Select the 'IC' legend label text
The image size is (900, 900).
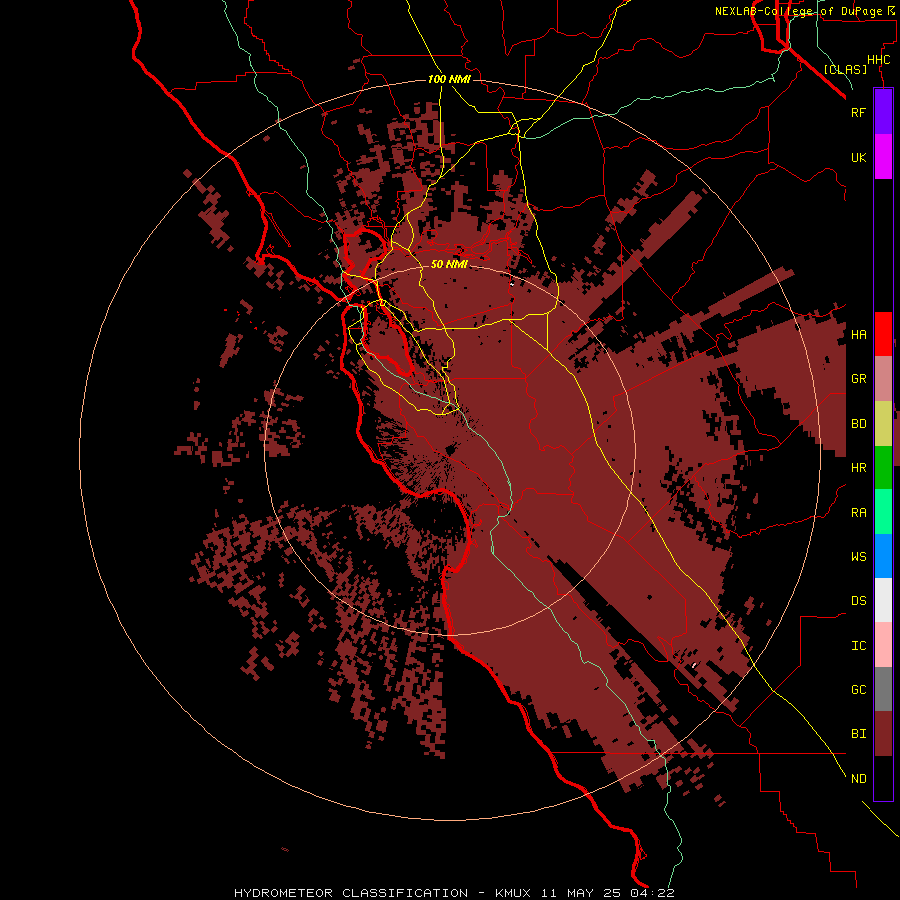click(858, 646)
